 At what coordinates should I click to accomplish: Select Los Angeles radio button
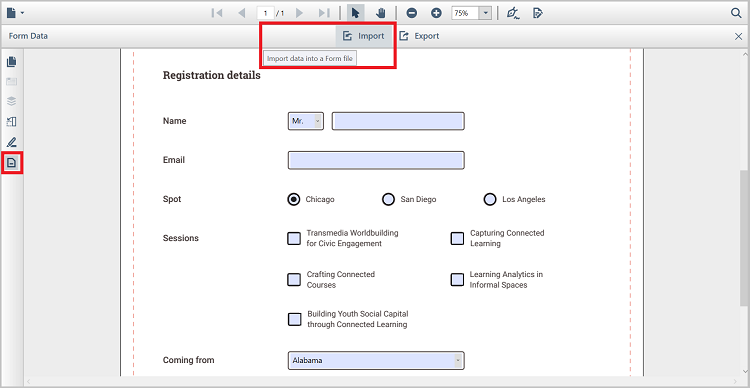tap(490, 199)
